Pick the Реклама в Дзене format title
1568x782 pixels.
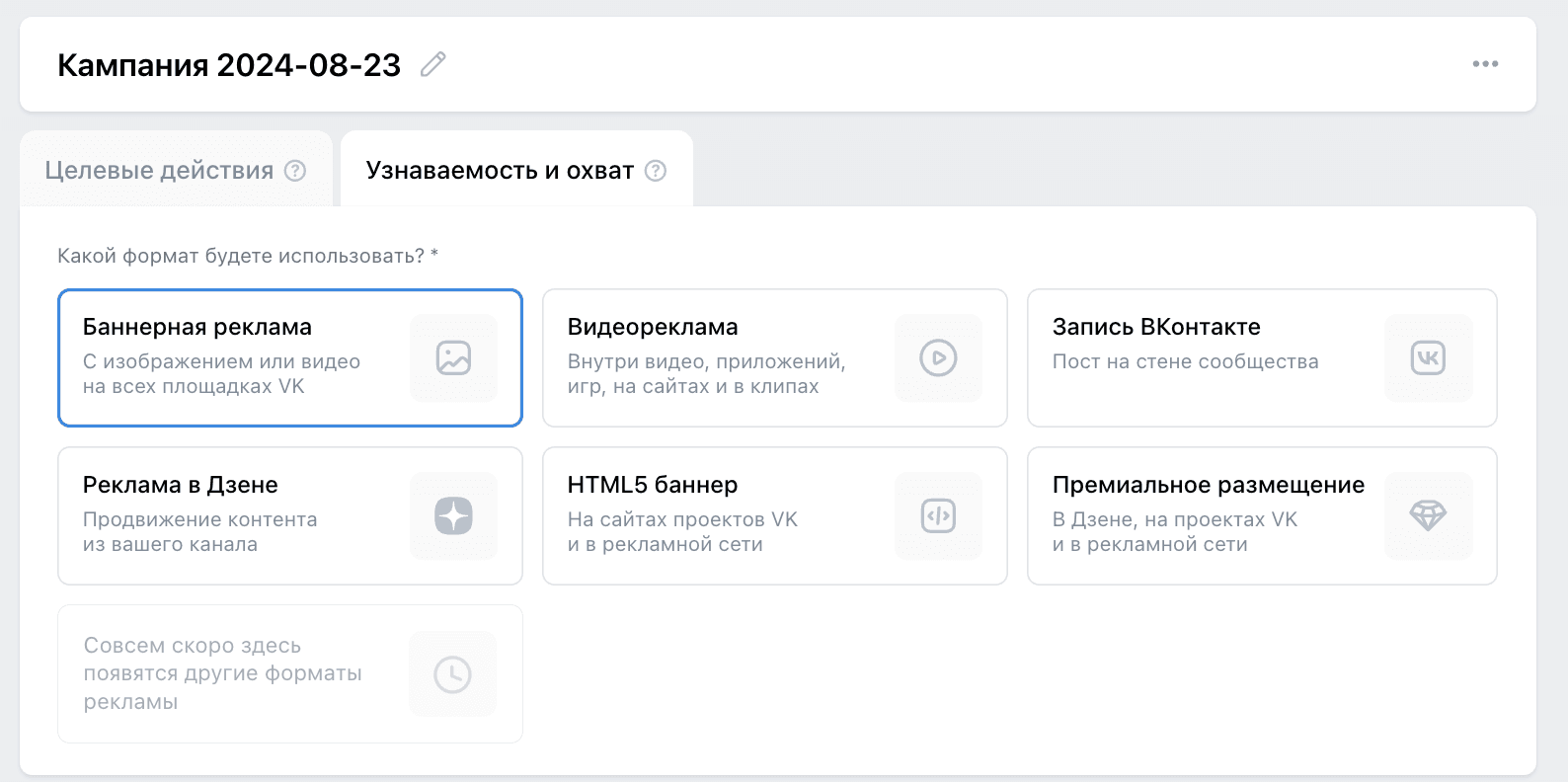[181, 485]
